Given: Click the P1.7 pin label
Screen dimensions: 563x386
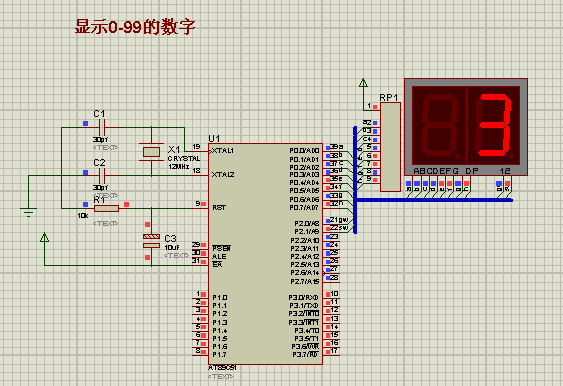Looking at the screenshot, I should [x=219, y=355].
